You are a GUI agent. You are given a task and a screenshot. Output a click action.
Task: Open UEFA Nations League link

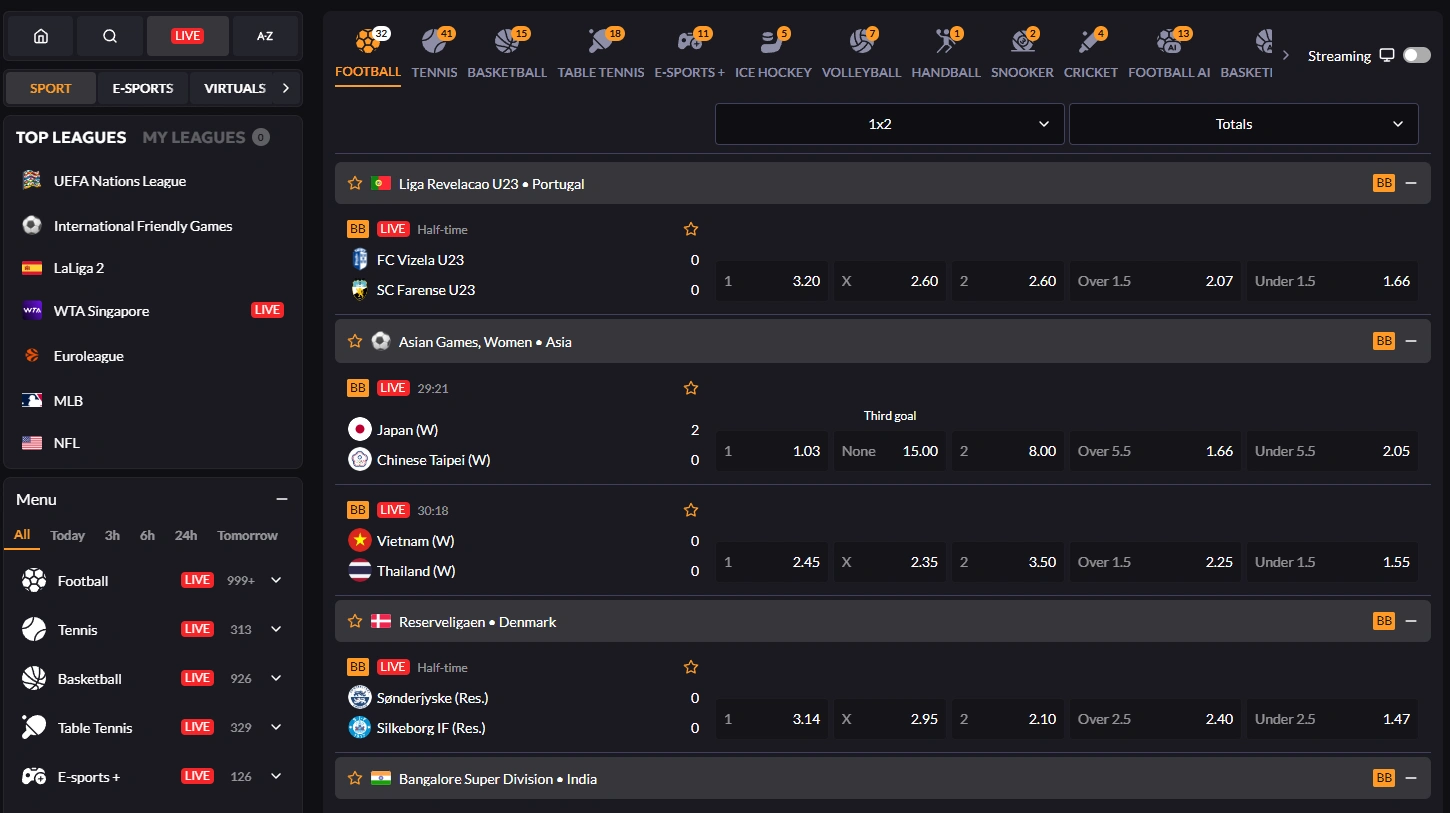(120, 181)
